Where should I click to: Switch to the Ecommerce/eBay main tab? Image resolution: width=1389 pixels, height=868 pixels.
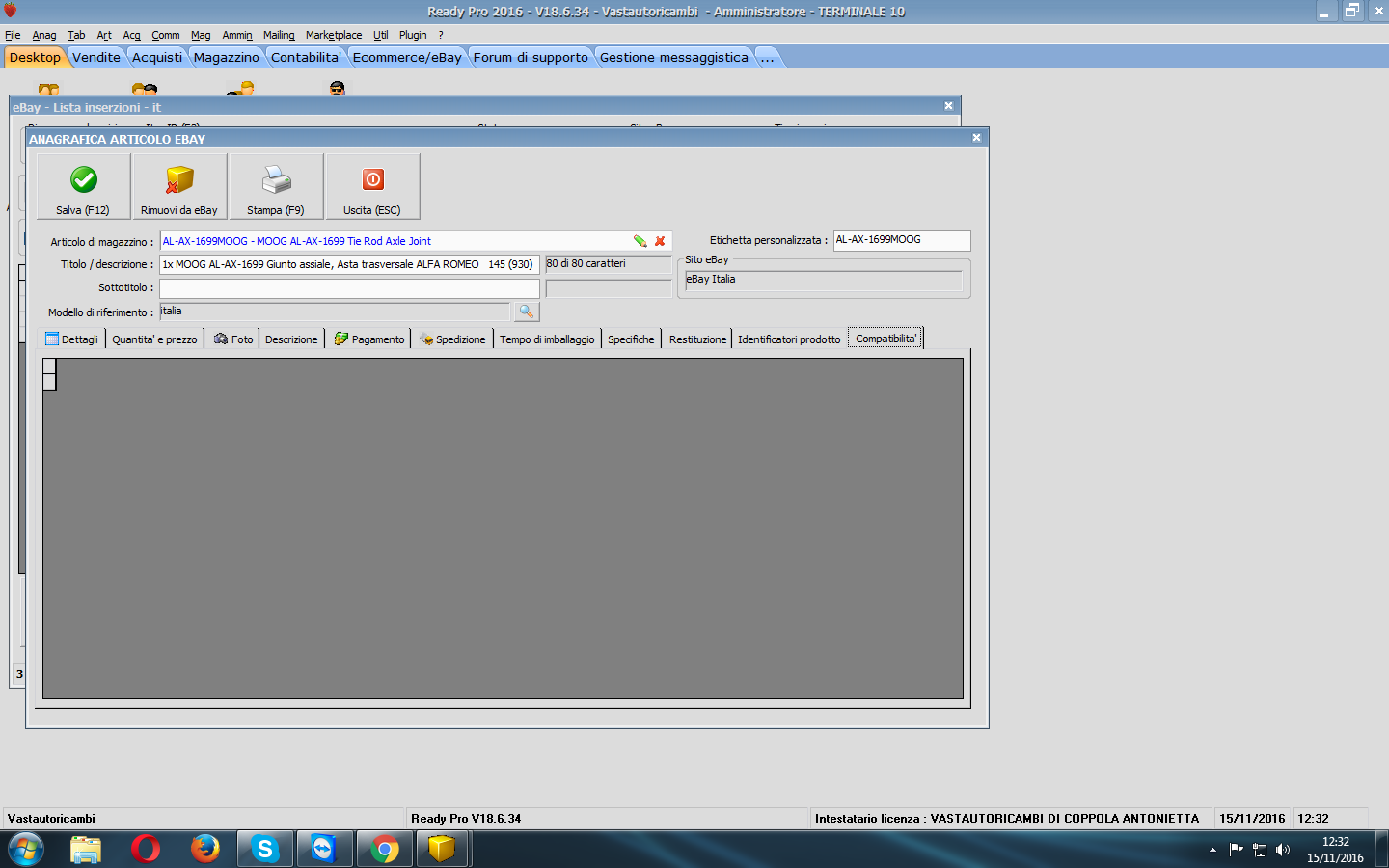point(407,57)
